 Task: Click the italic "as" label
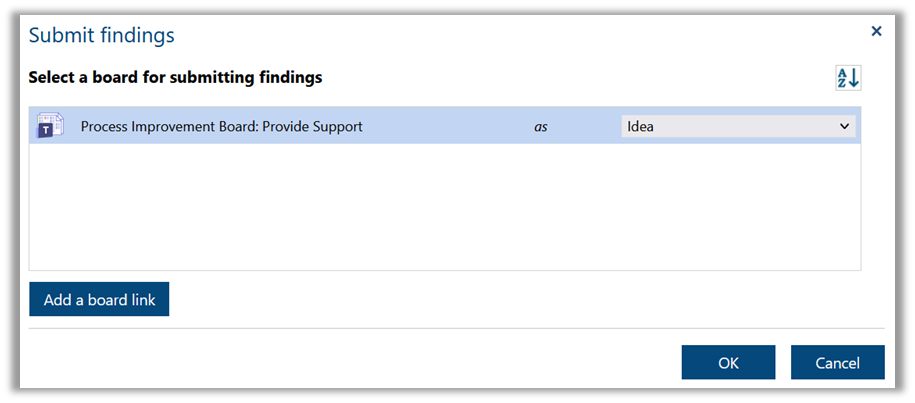pos(541,127)
